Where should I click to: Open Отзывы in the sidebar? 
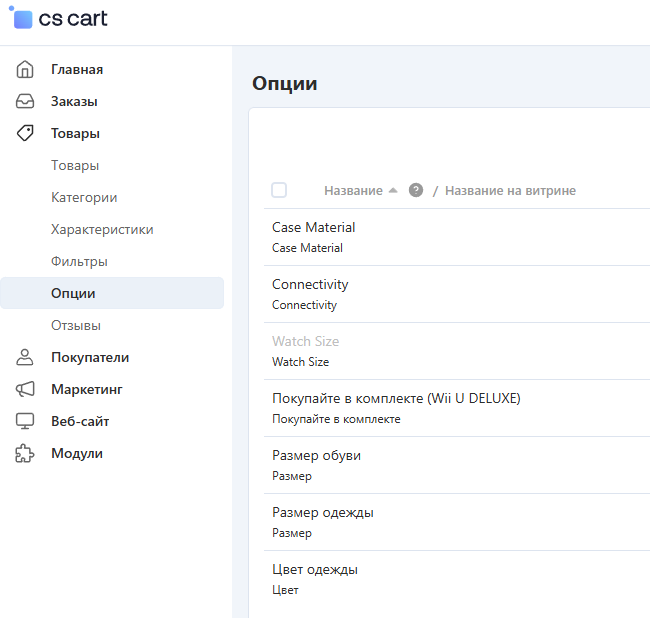coord(76,326)
